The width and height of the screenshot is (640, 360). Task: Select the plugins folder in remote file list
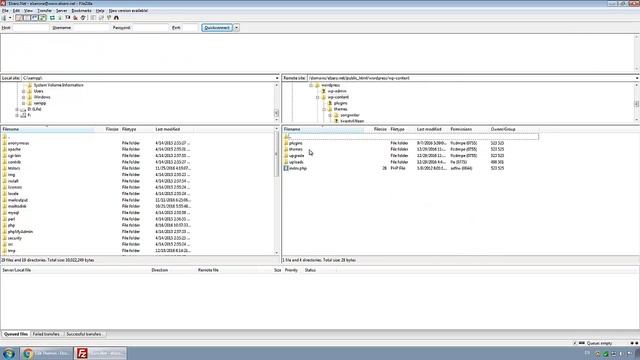point(296,143)
